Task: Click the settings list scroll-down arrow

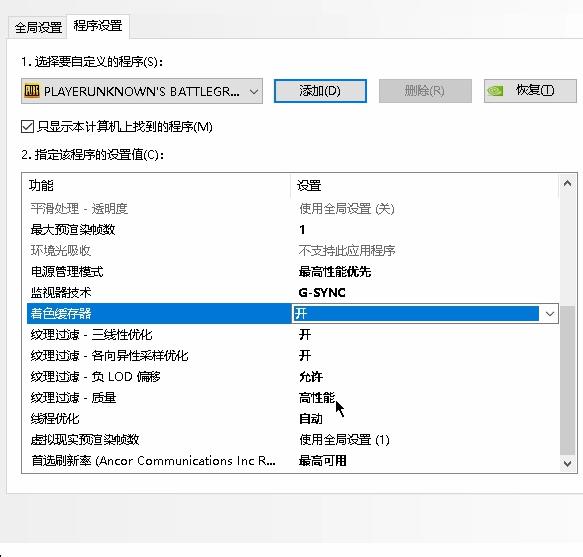Action: 567,463
